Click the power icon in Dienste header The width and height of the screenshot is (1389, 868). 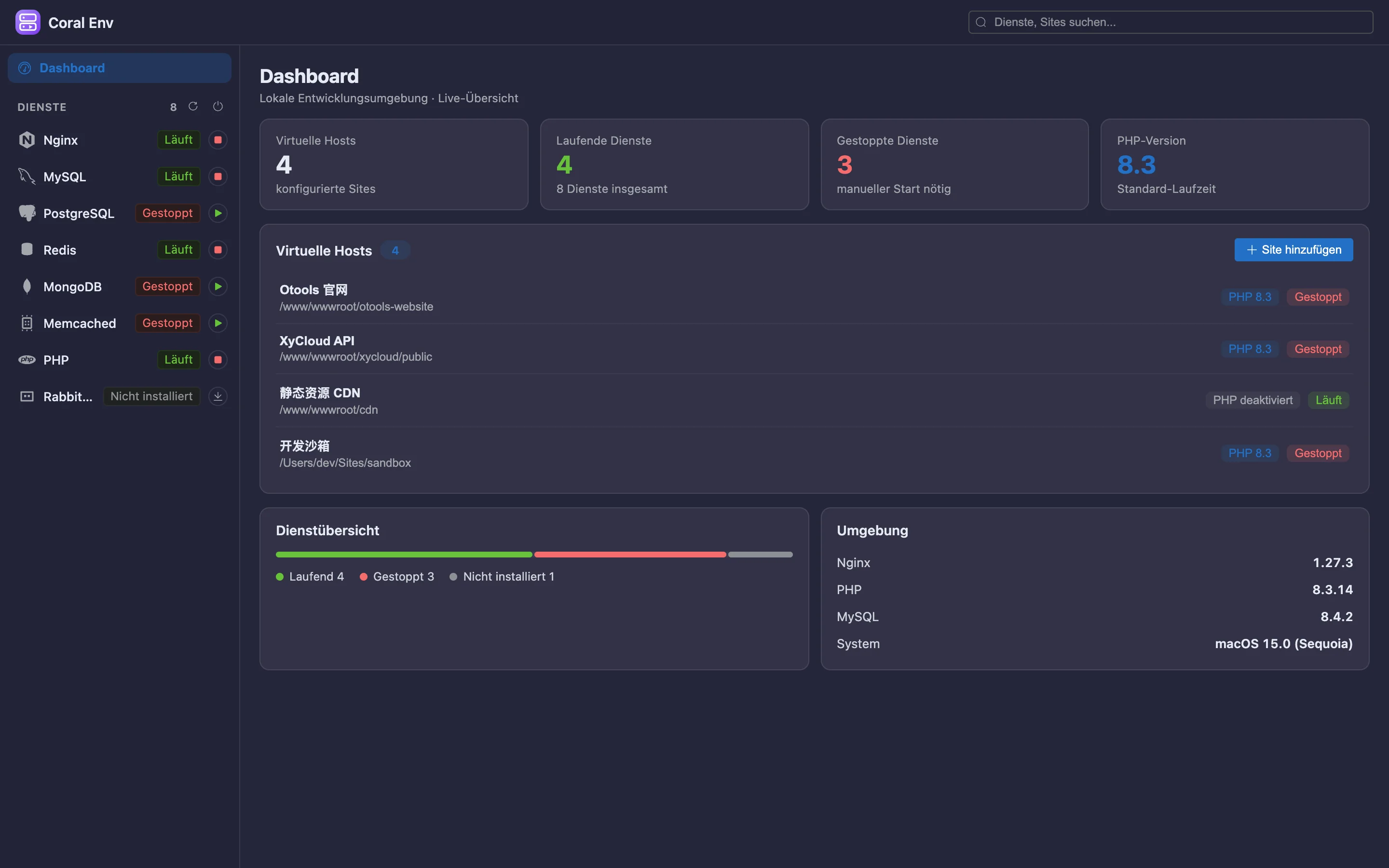218,106
